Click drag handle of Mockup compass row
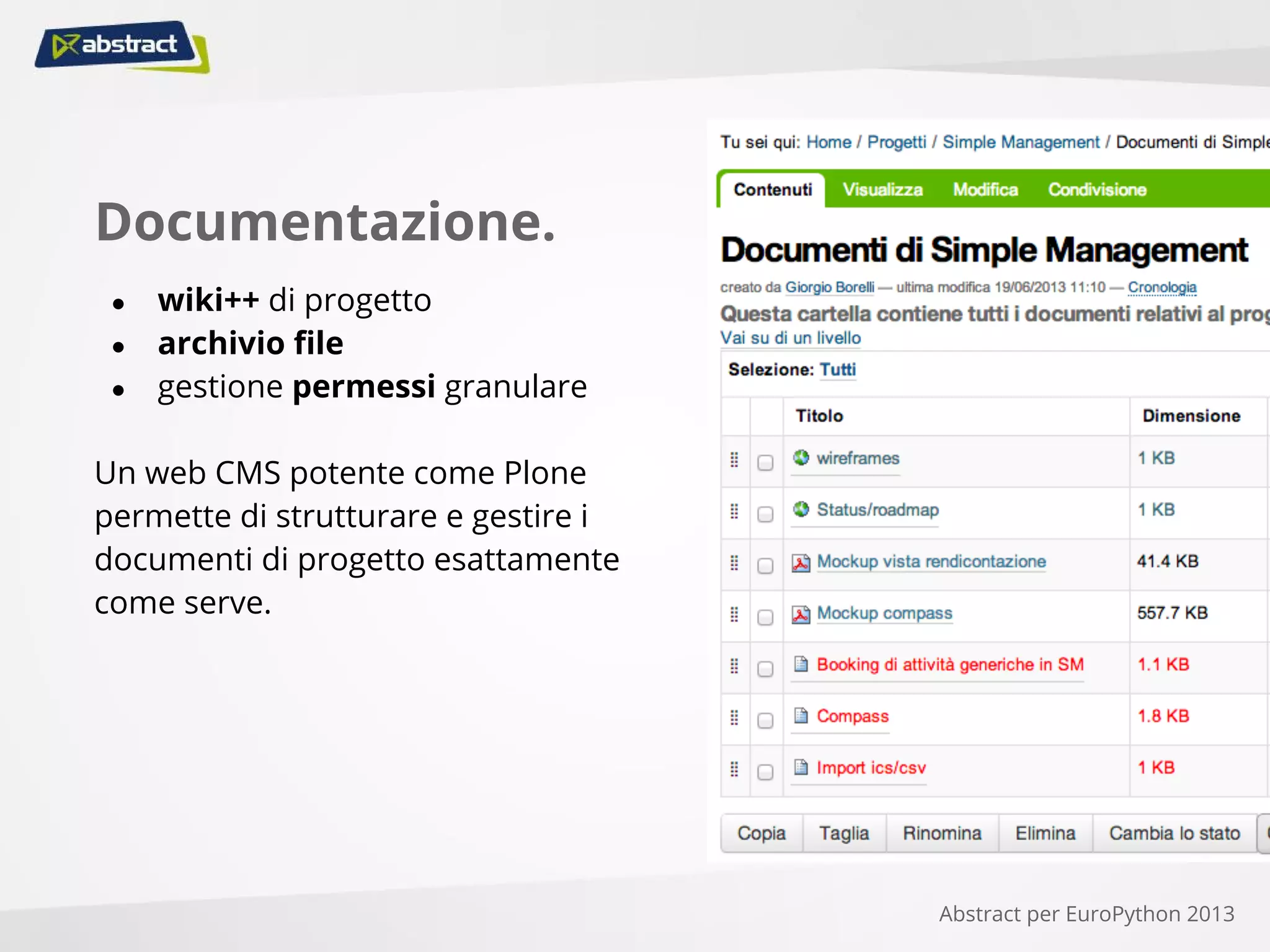This screenshot has height=952, width=1270. pos(735,614)
